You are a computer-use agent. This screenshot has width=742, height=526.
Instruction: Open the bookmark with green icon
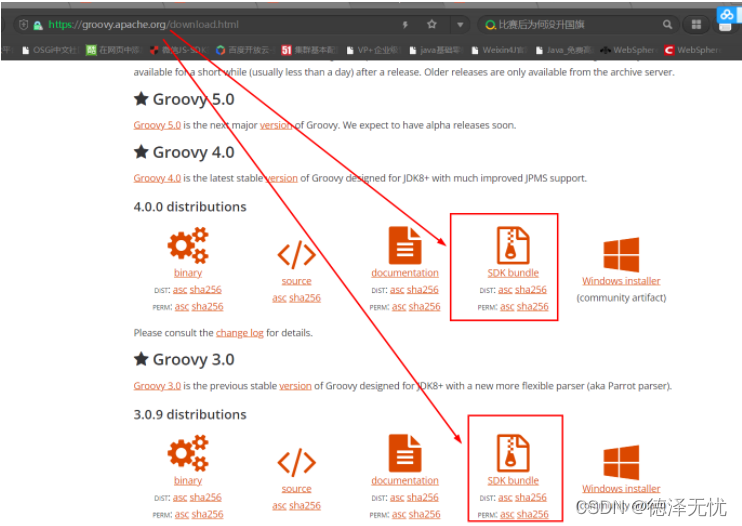[x=114, y=50]
